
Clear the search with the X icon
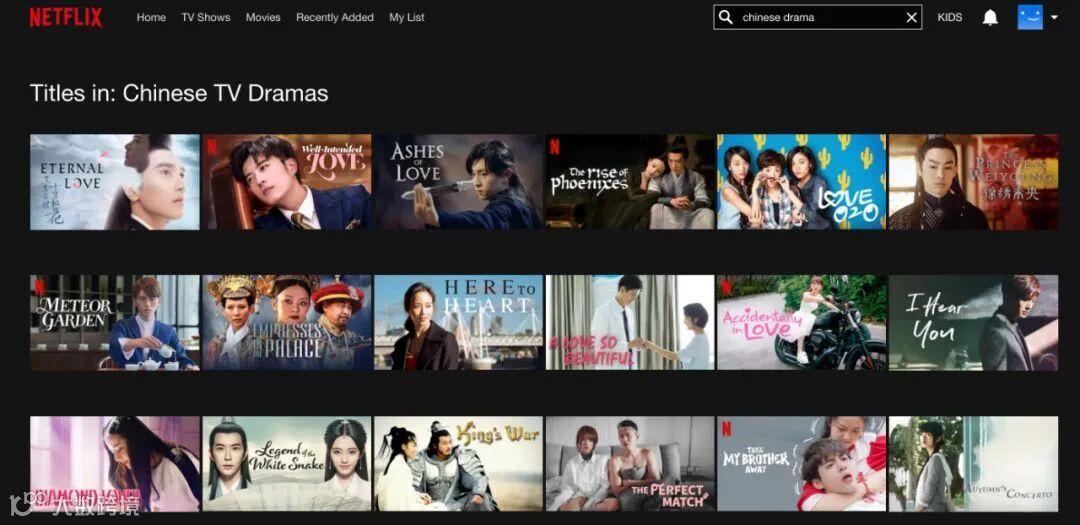(x=911, y=18)
